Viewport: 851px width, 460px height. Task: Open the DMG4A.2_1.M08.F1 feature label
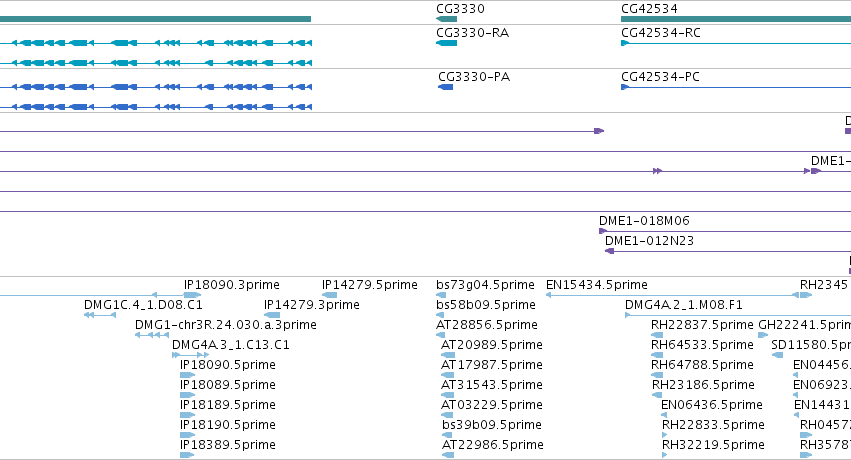684,305
